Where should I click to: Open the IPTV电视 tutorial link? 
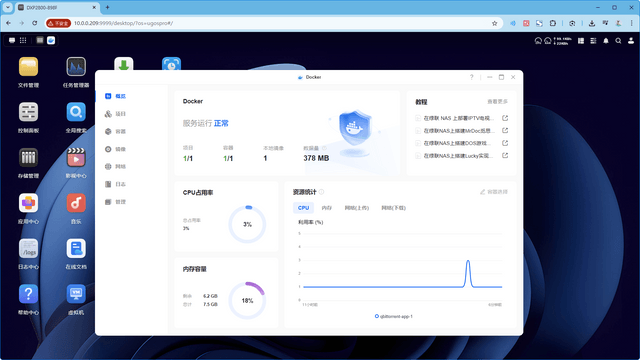459,118
